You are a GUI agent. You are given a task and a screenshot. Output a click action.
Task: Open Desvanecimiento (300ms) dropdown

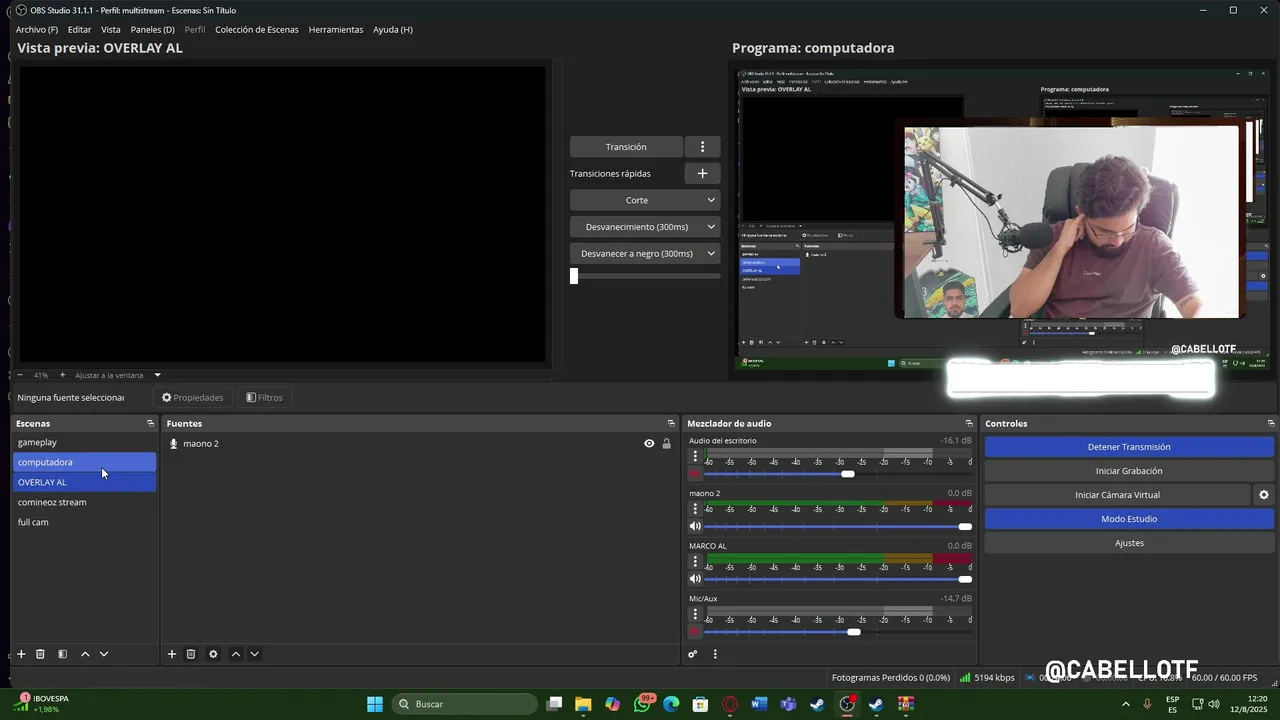click(645, 227)
